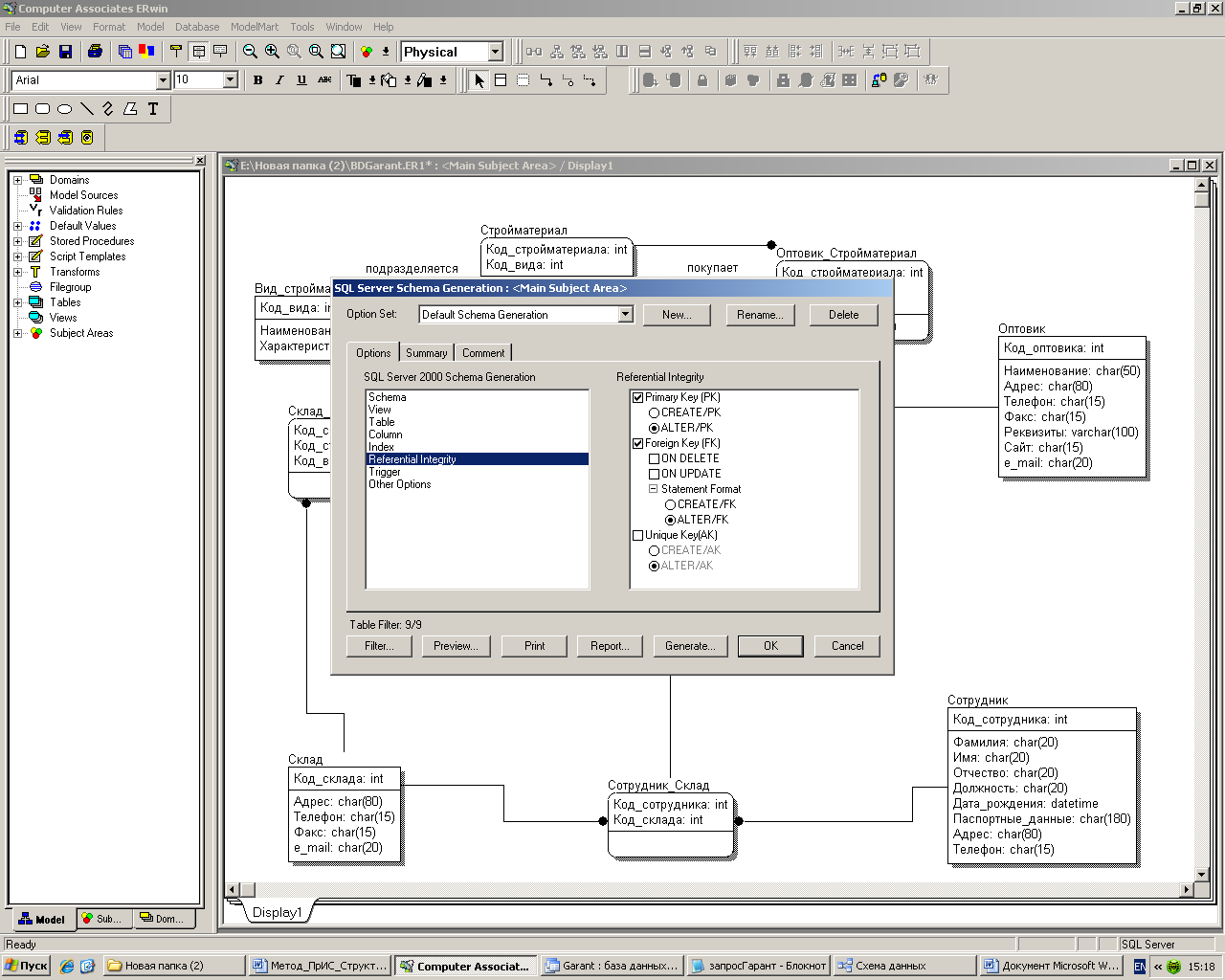Expand the Domains tree node
Image resolution: width=1225 pixels, height=980 pixels.
point(17,180)
